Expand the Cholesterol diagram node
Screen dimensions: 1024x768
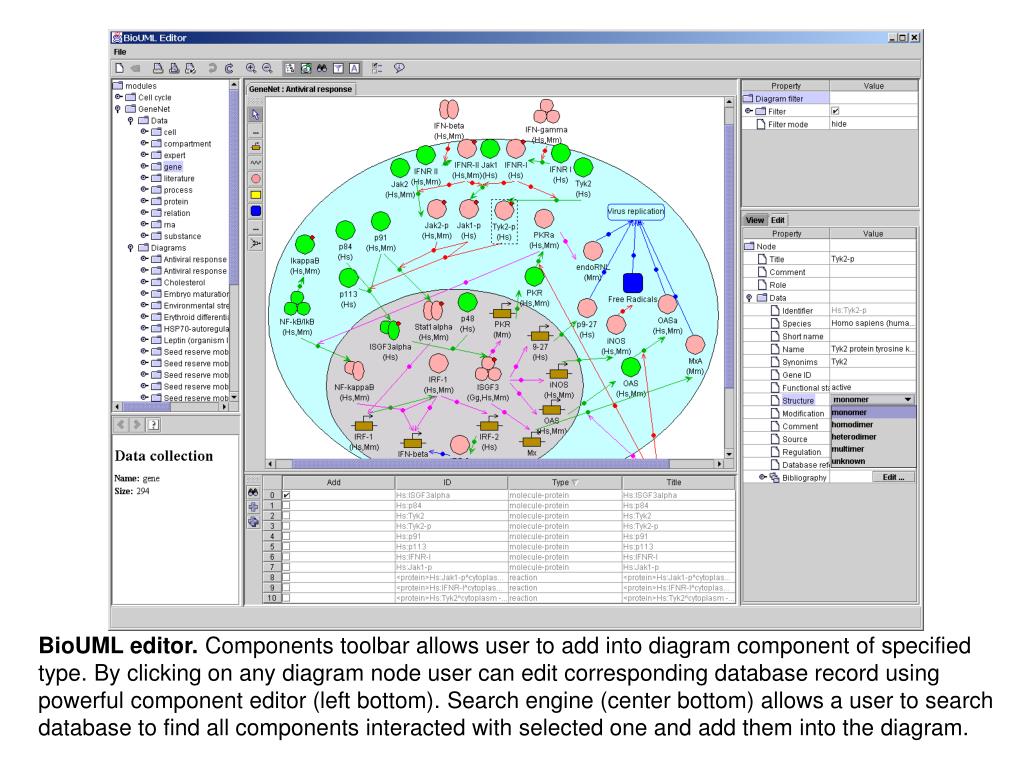144,282
